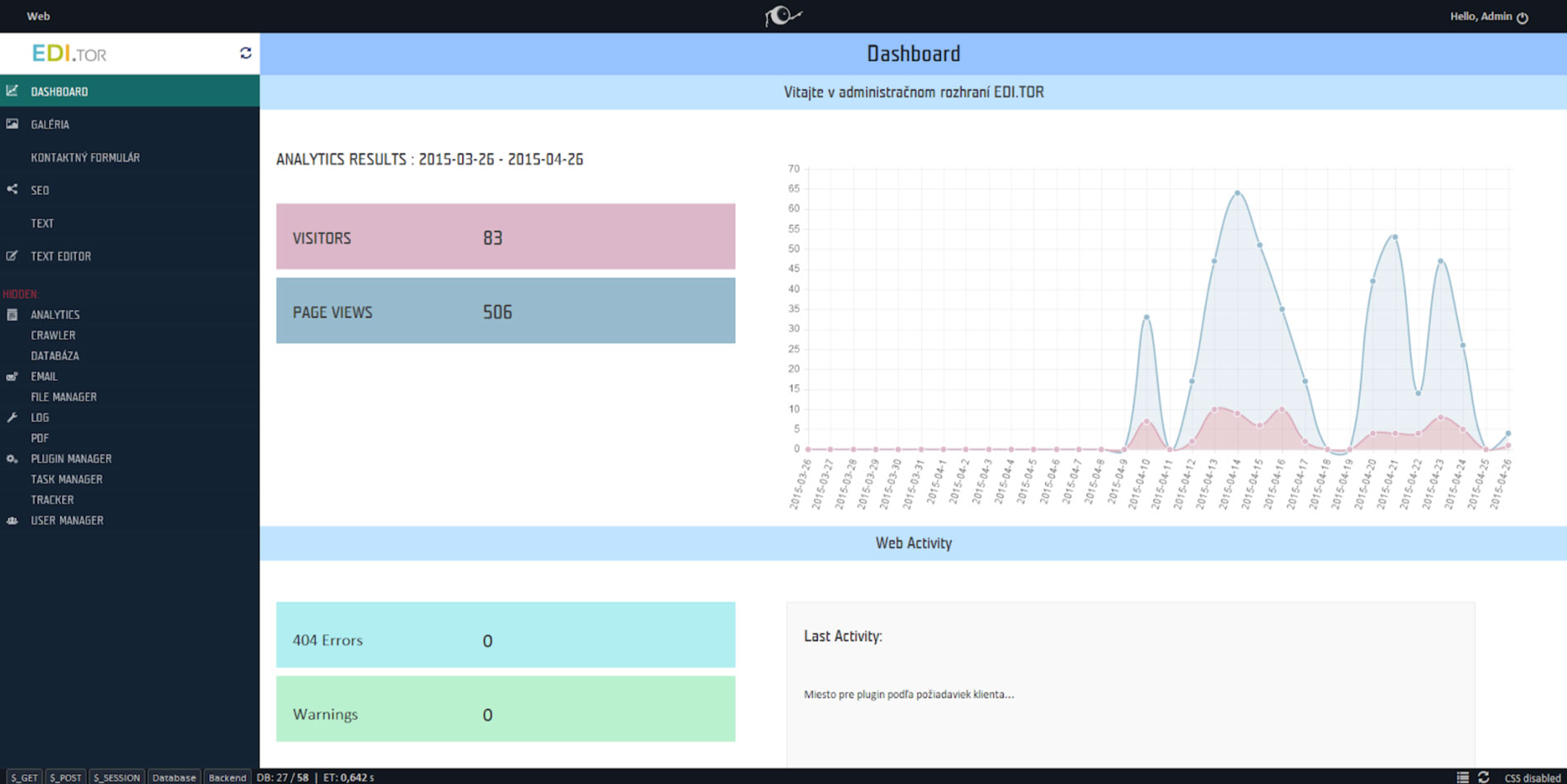Open Text Editor in the sidebar
This screenshot has width=1567, height=784.
point(129,256)
